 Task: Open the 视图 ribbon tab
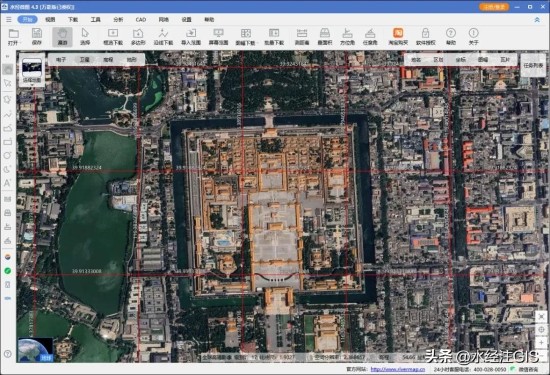50,20
